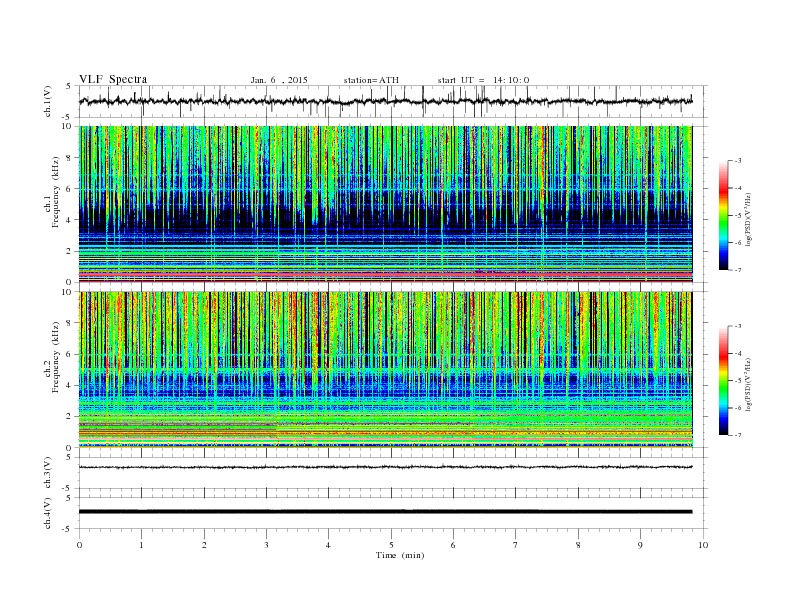Click the ch.1 spectrogram color scale bar
This screenshot has height=612, width=792.
(x=723, y=216)
